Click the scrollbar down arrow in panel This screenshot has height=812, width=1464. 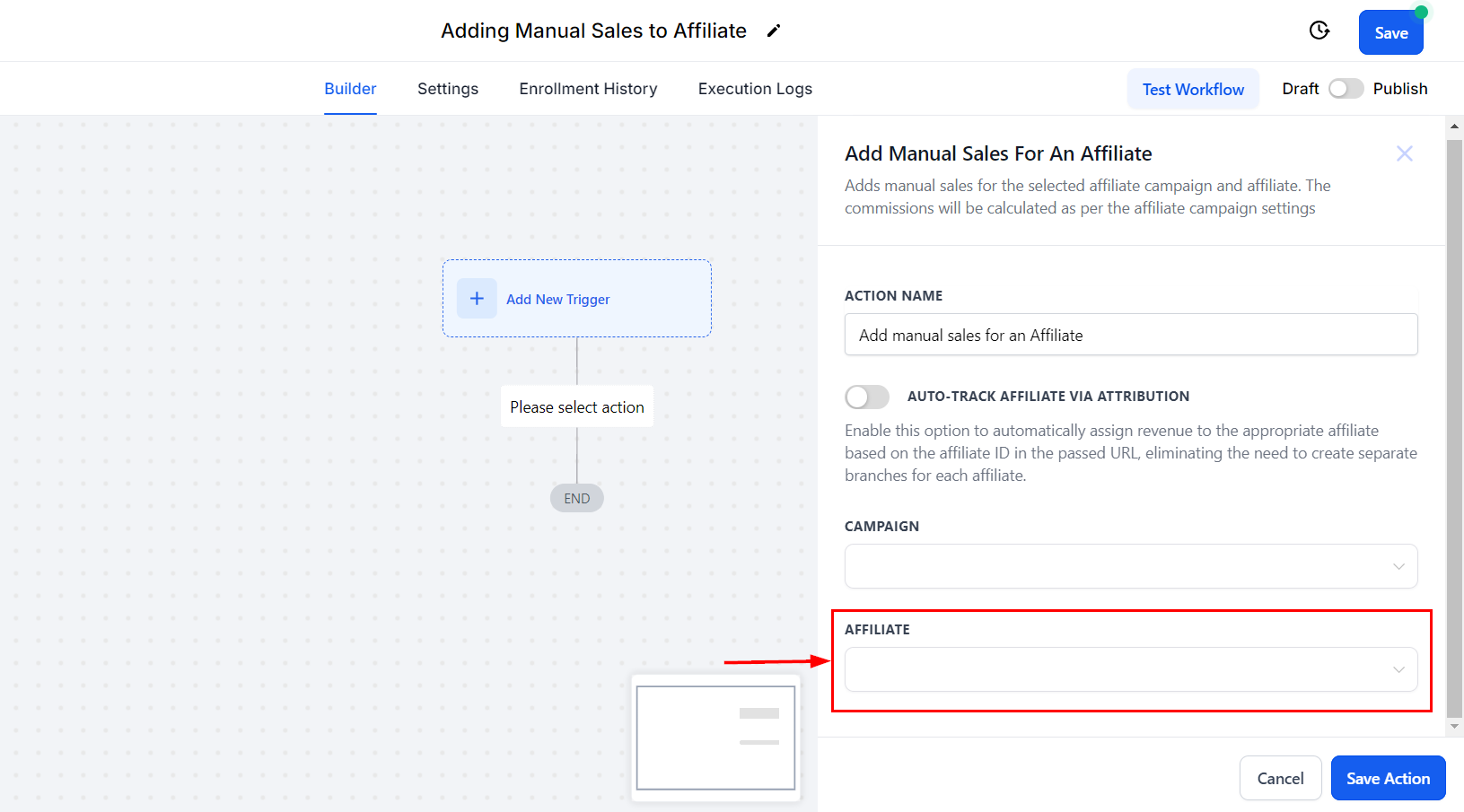1454,727
